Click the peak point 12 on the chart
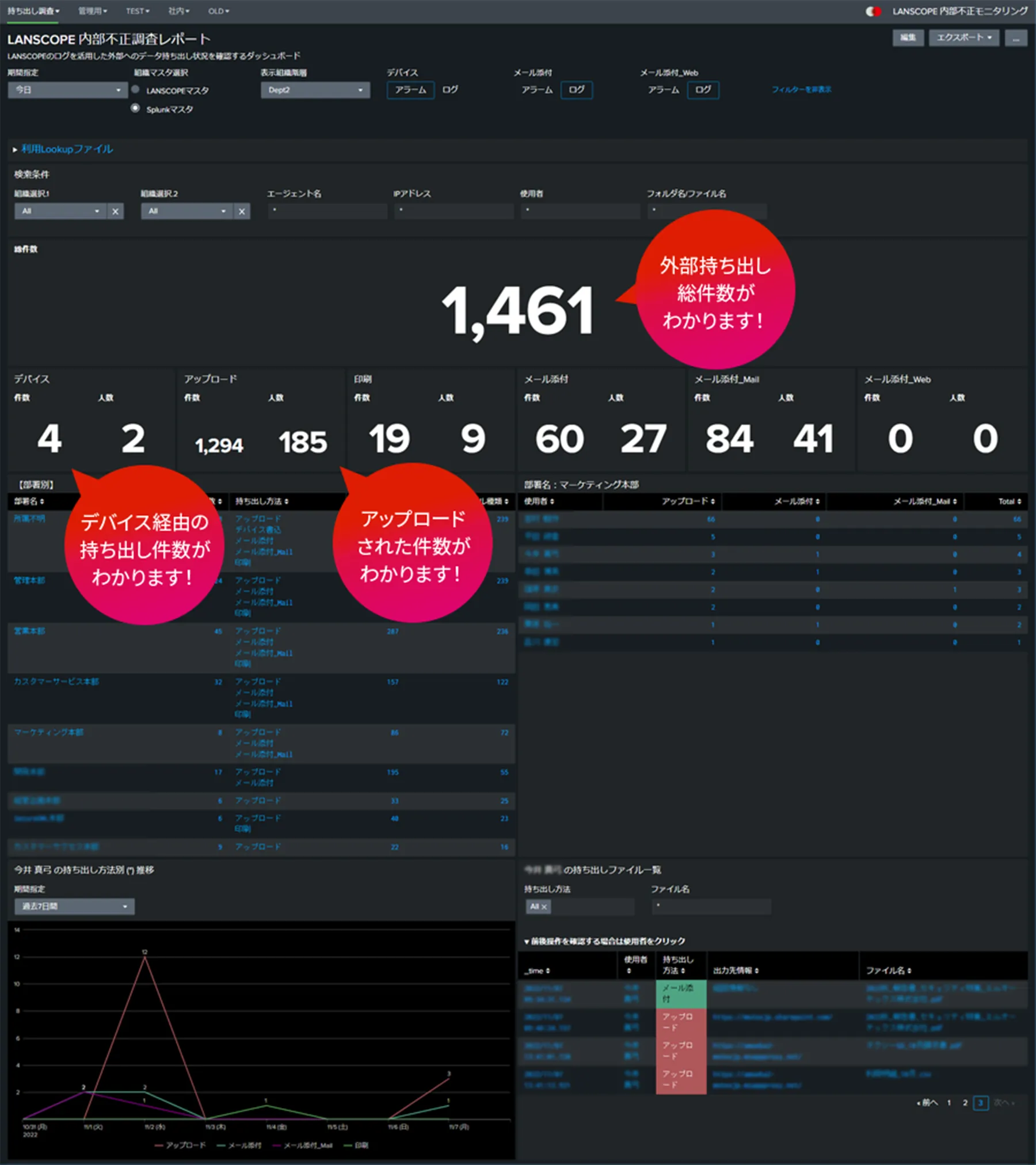This screenshot has height=1165, width=1036. coord(145,956)
